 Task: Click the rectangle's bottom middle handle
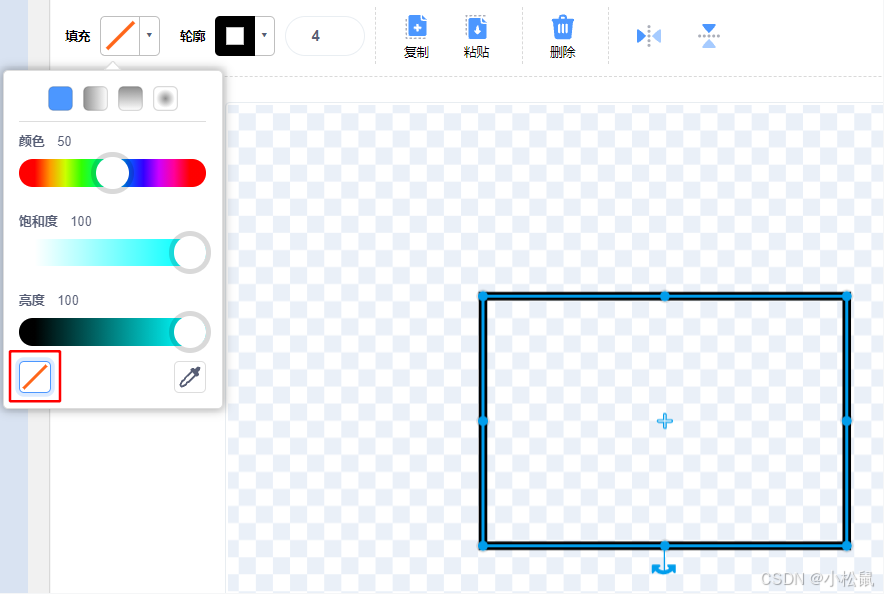point(665,546)
